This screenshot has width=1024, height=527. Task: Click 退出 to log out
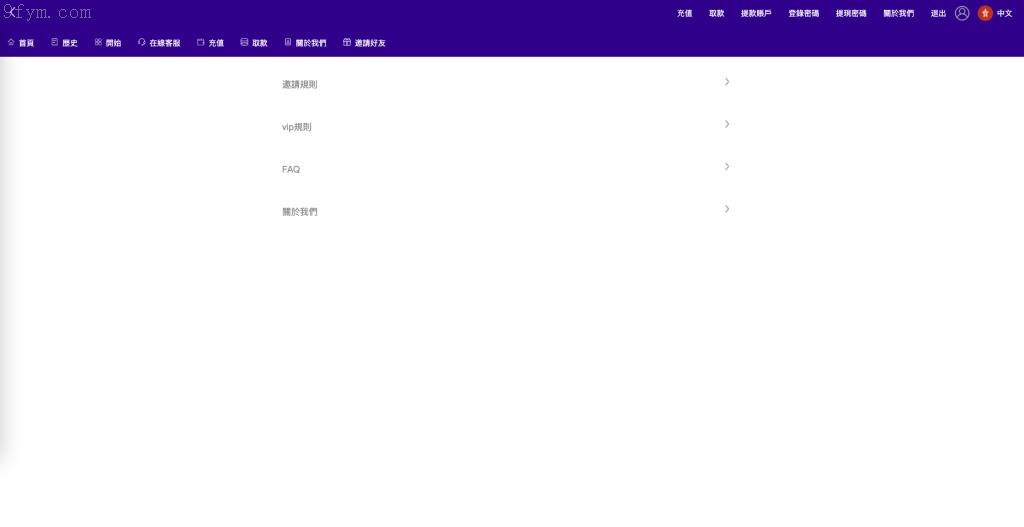[938, 14]
